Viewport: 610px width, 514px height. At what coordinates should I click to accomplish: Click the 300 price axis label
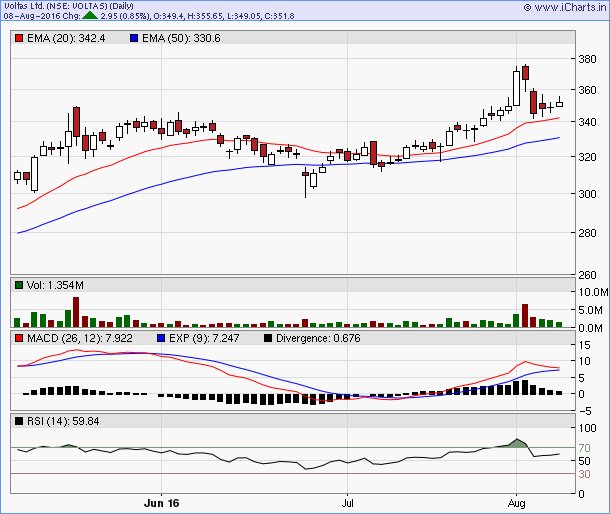(587, 194)
